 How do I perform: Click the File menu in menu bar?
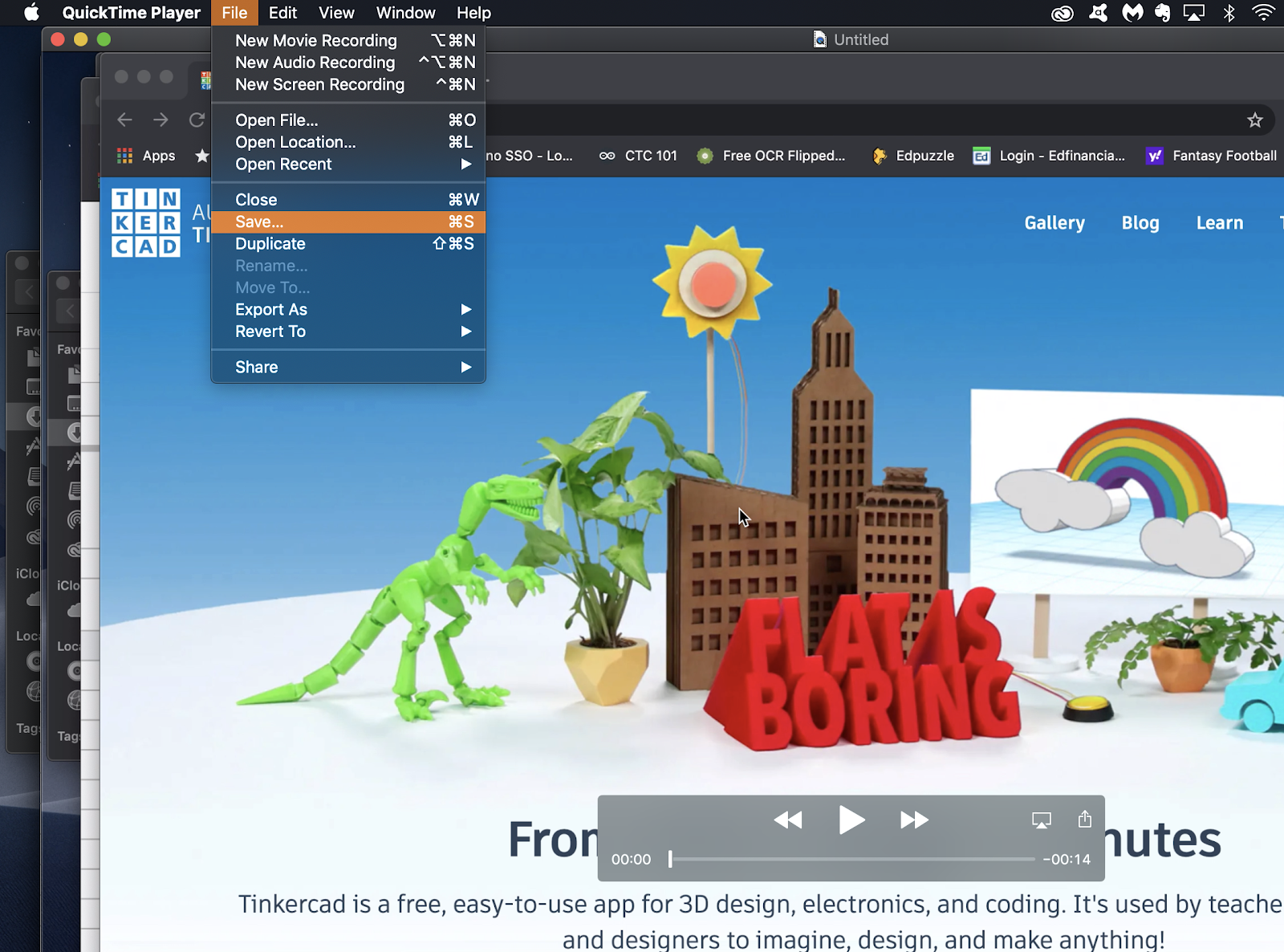234,13
